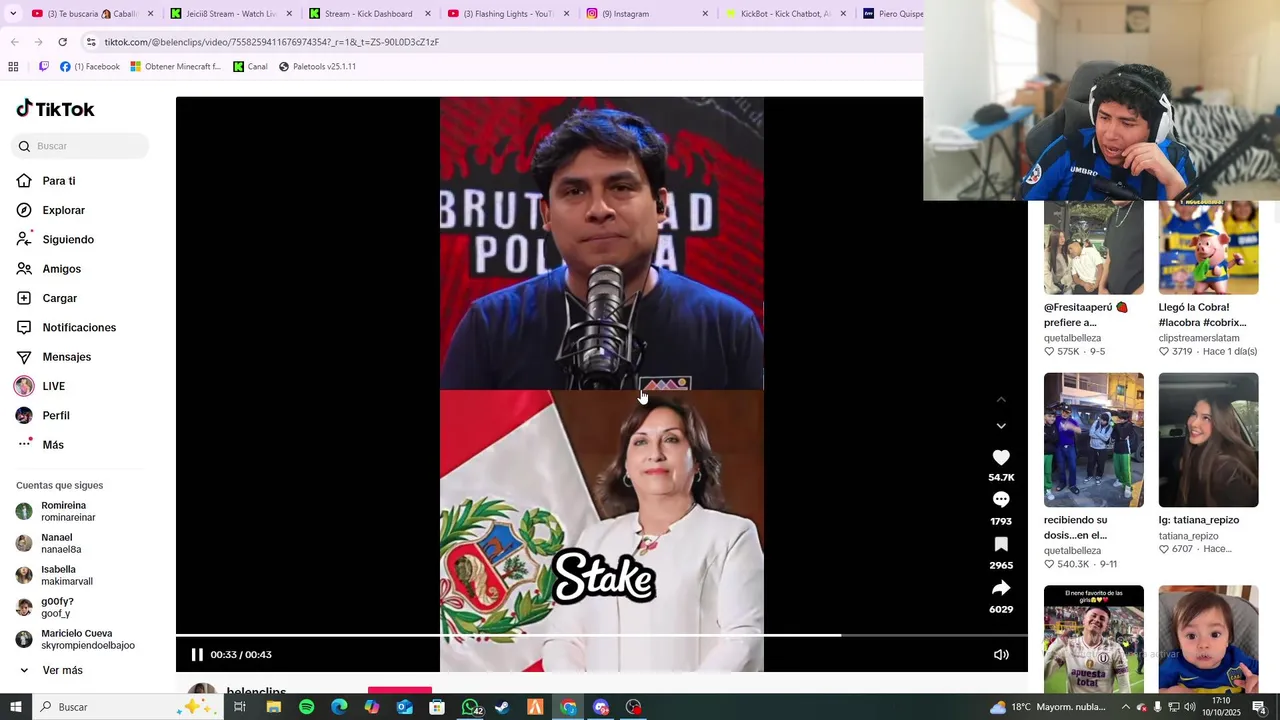The width and height of the screenshot is (1280, 720).
Task: Click the tatiana_repizo author name
Action: coord(1189,536)
